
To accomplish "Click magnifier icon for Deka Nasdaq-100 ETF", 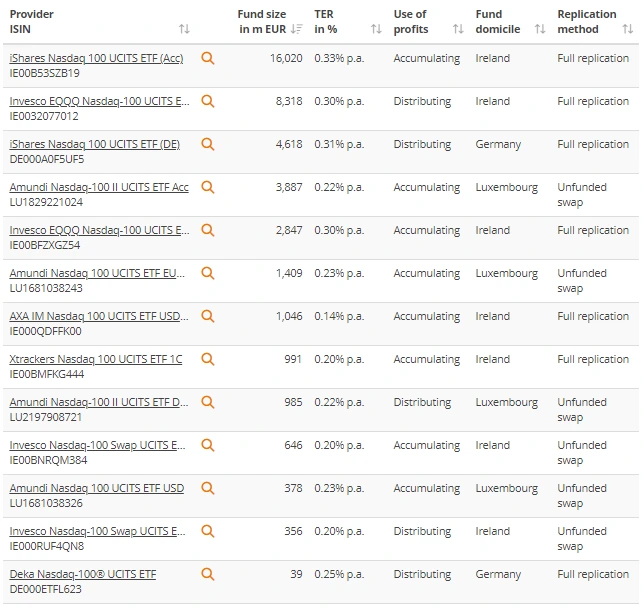I will [x=207, y=574].
